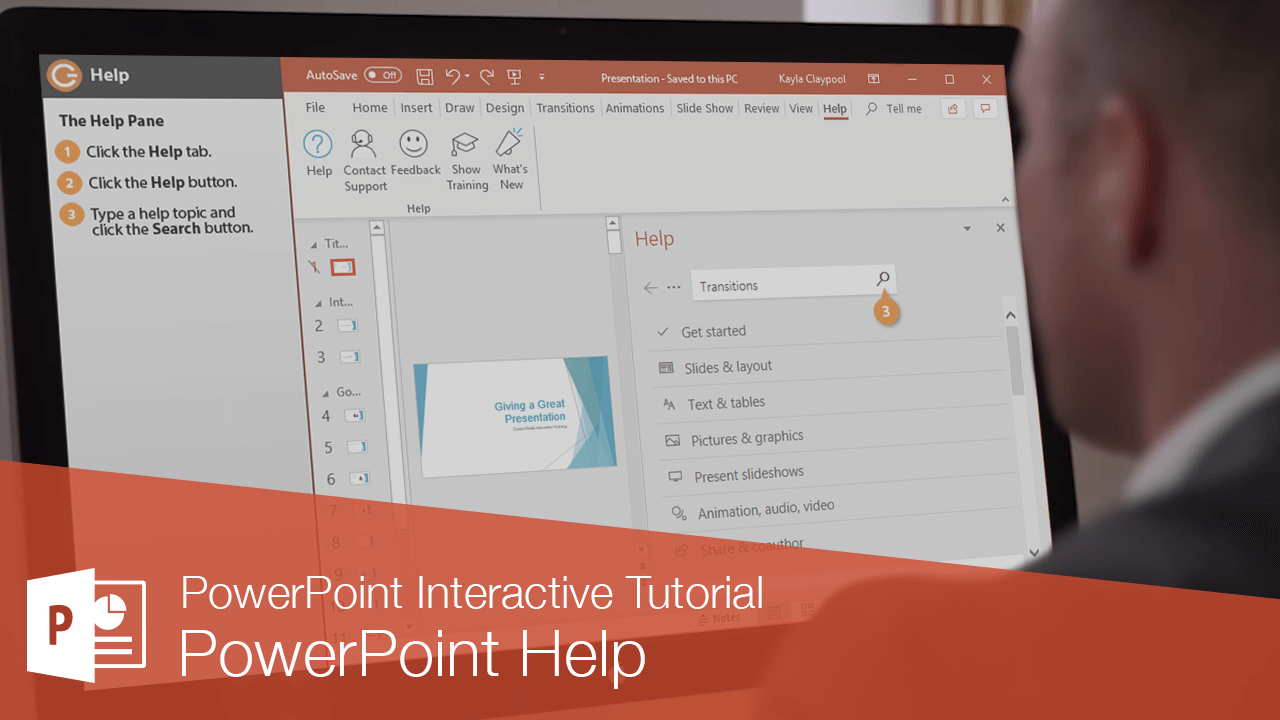Select the Pictures & graphics help topic
The width and height of the screenshot is (1280, 720).
pos(748,438)
